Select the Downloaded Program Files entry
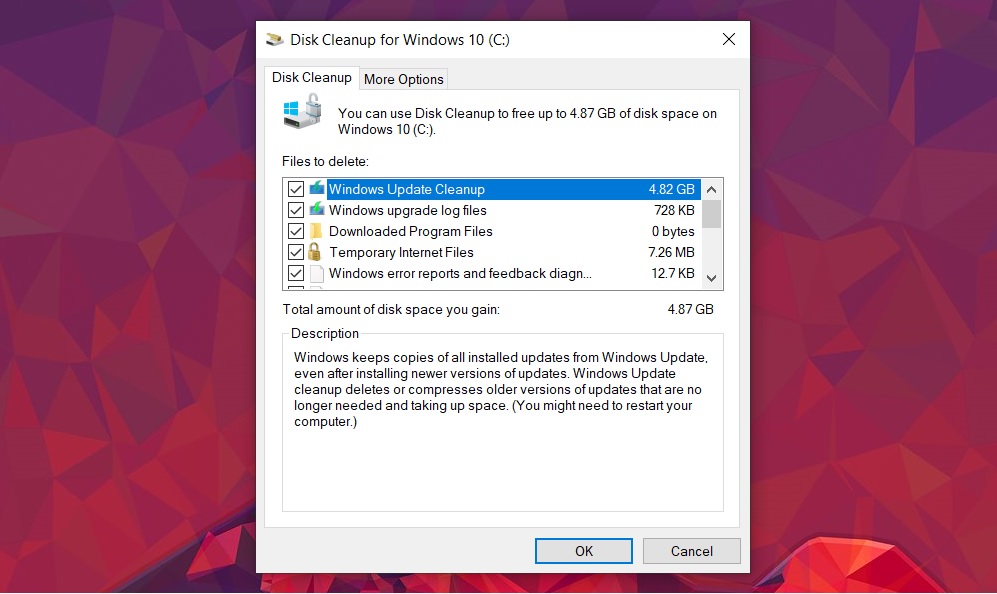The width and height of the screenshot is (997, 594). click(x=411, y=231)
